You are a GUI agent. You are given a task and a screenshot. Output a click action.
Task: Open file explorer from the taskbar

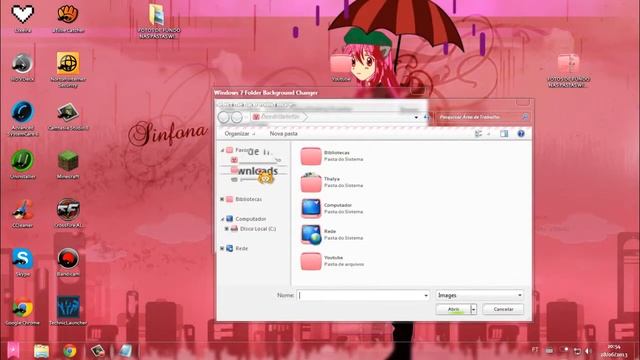41,351
